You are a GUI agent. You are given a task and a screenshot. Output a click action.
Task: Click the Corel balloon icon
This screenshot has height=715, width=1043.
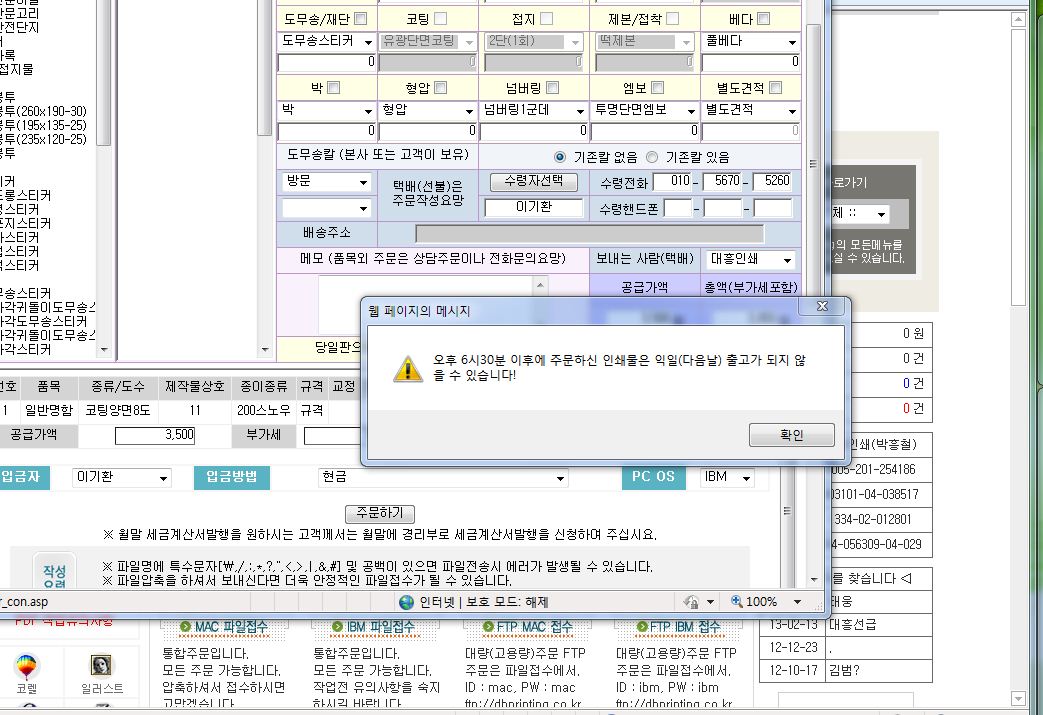28,667
